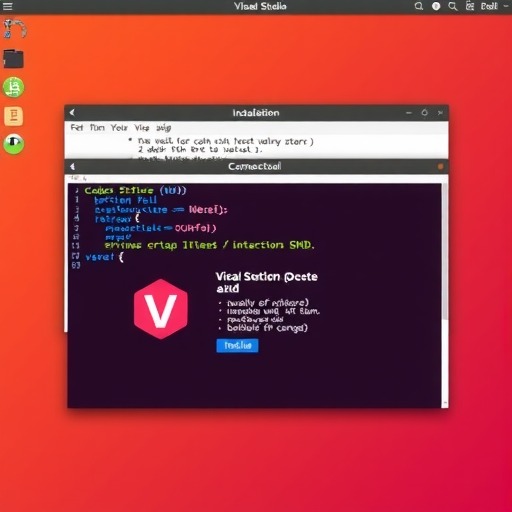This screenshot has height=512, width=512.
Task: Open the Fel menu
Action: point(77,128)
